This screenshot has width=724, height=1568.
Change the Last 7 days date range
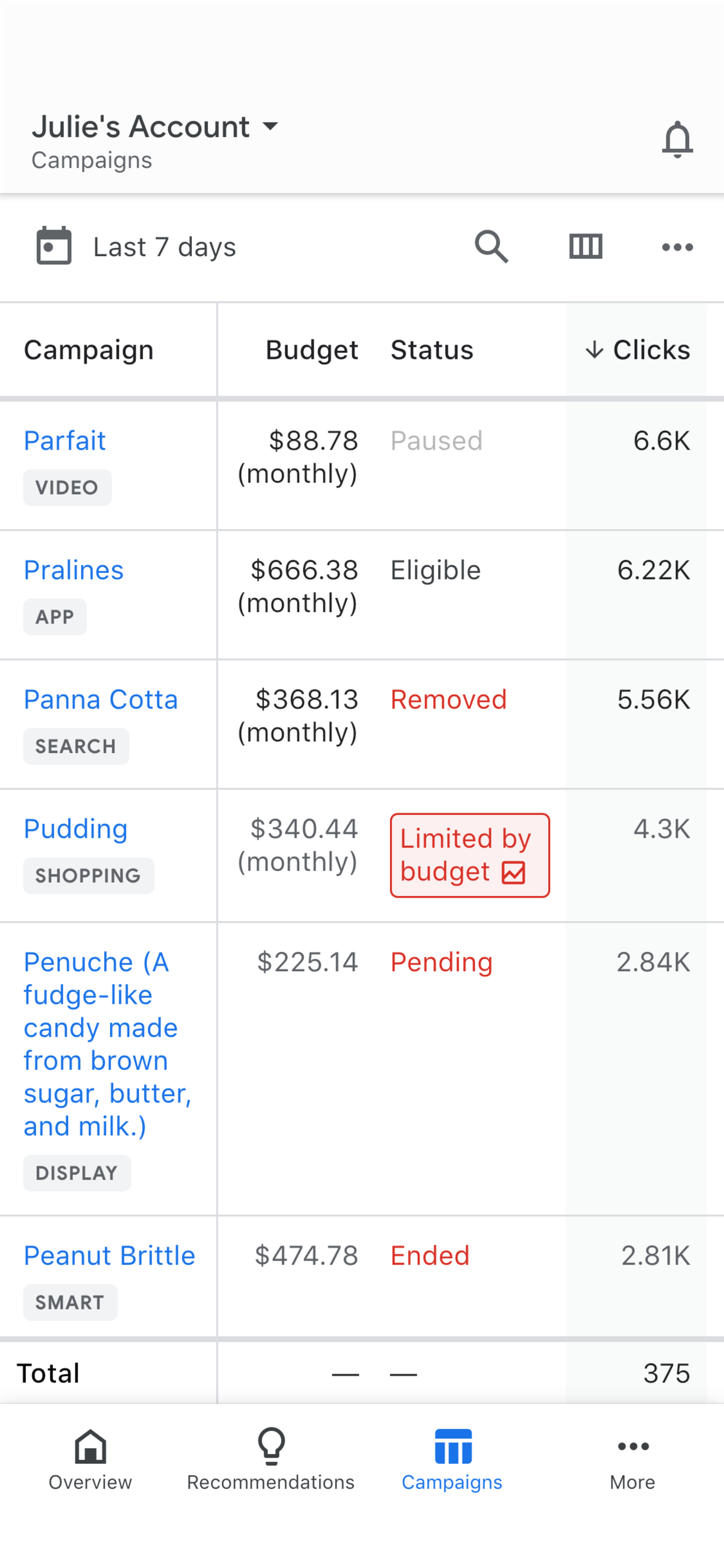[x=164, y=247]
